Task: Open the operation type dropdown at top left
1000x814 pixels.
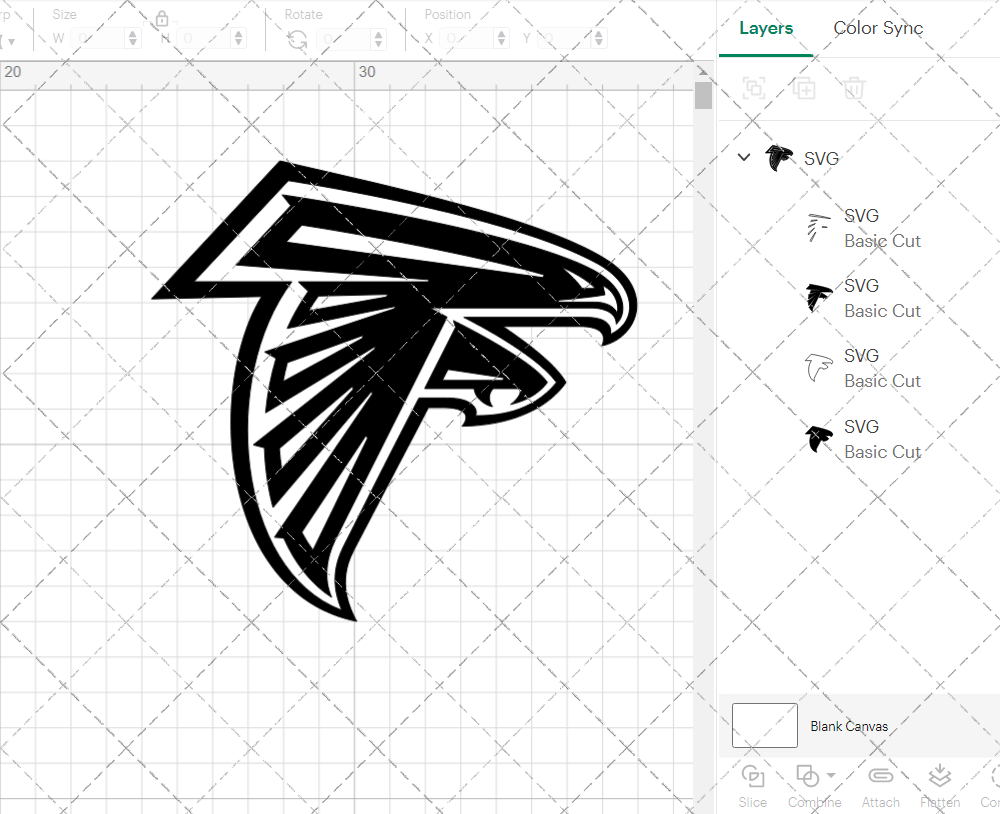Action: click(14, 37)
